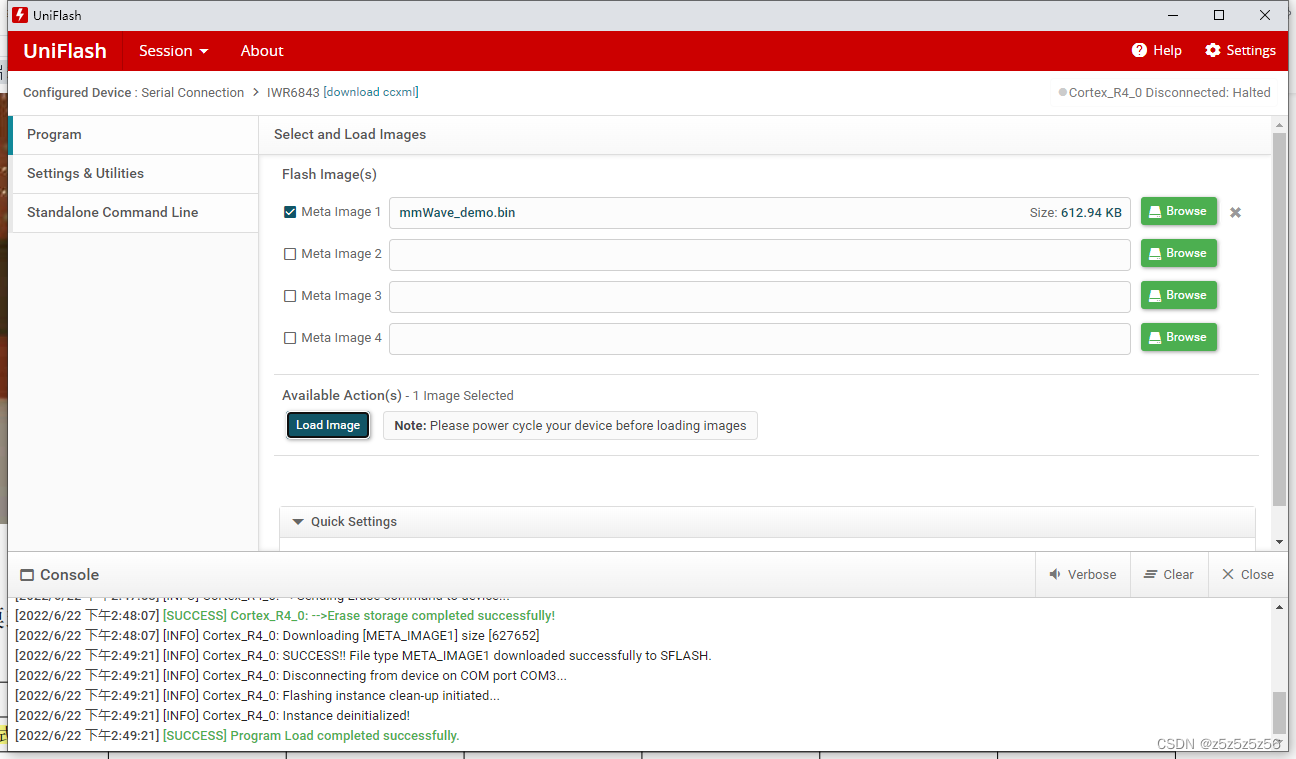Close the UniFlash window

pos(1266,15)
